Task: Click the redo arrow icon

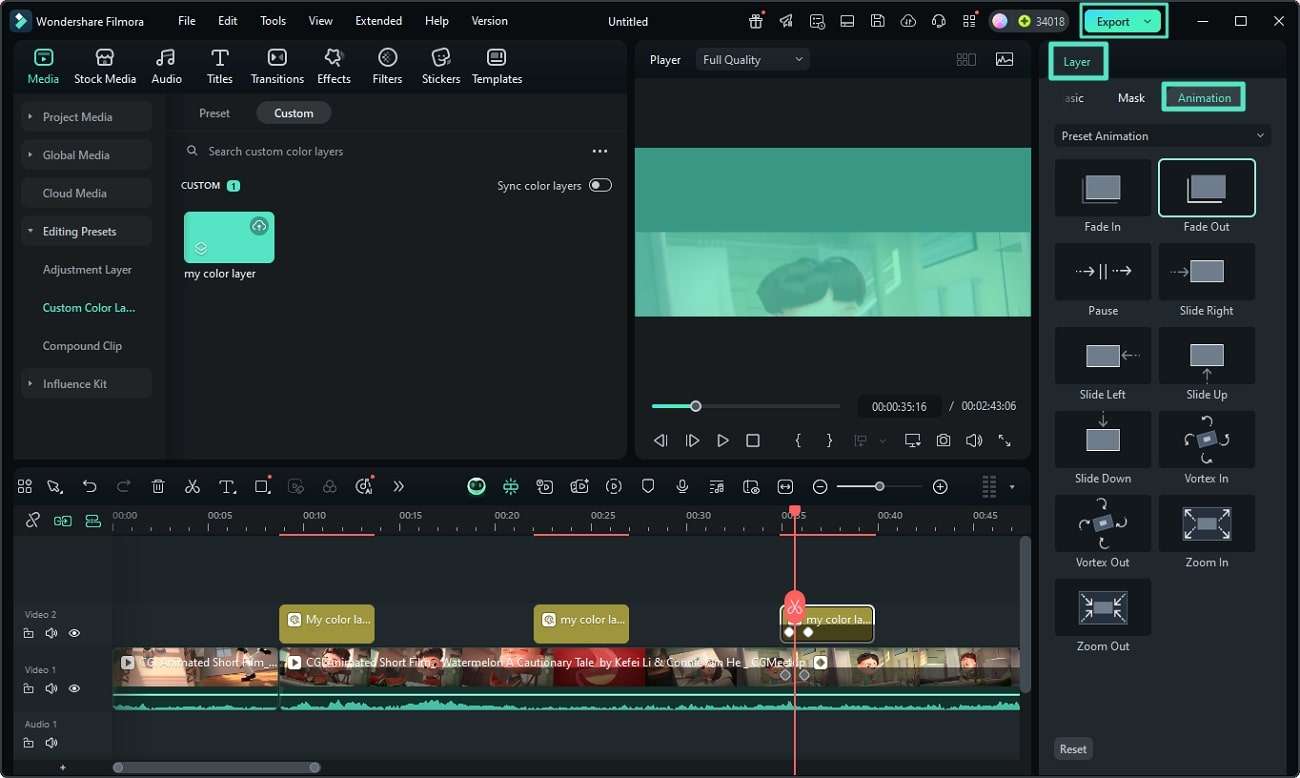Action: (124, 487)
